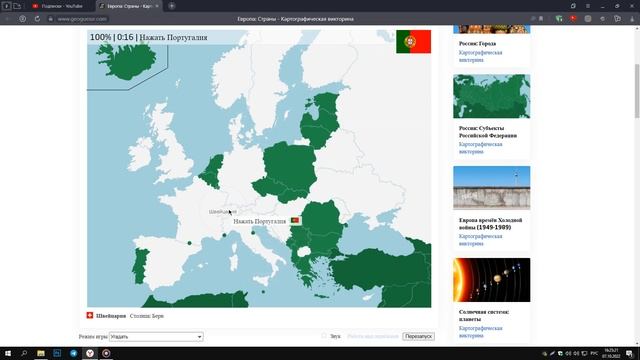This screenshot has height=360, width=640.
Task: Open the downloads icon in toolbar
Action: point(632,19)
